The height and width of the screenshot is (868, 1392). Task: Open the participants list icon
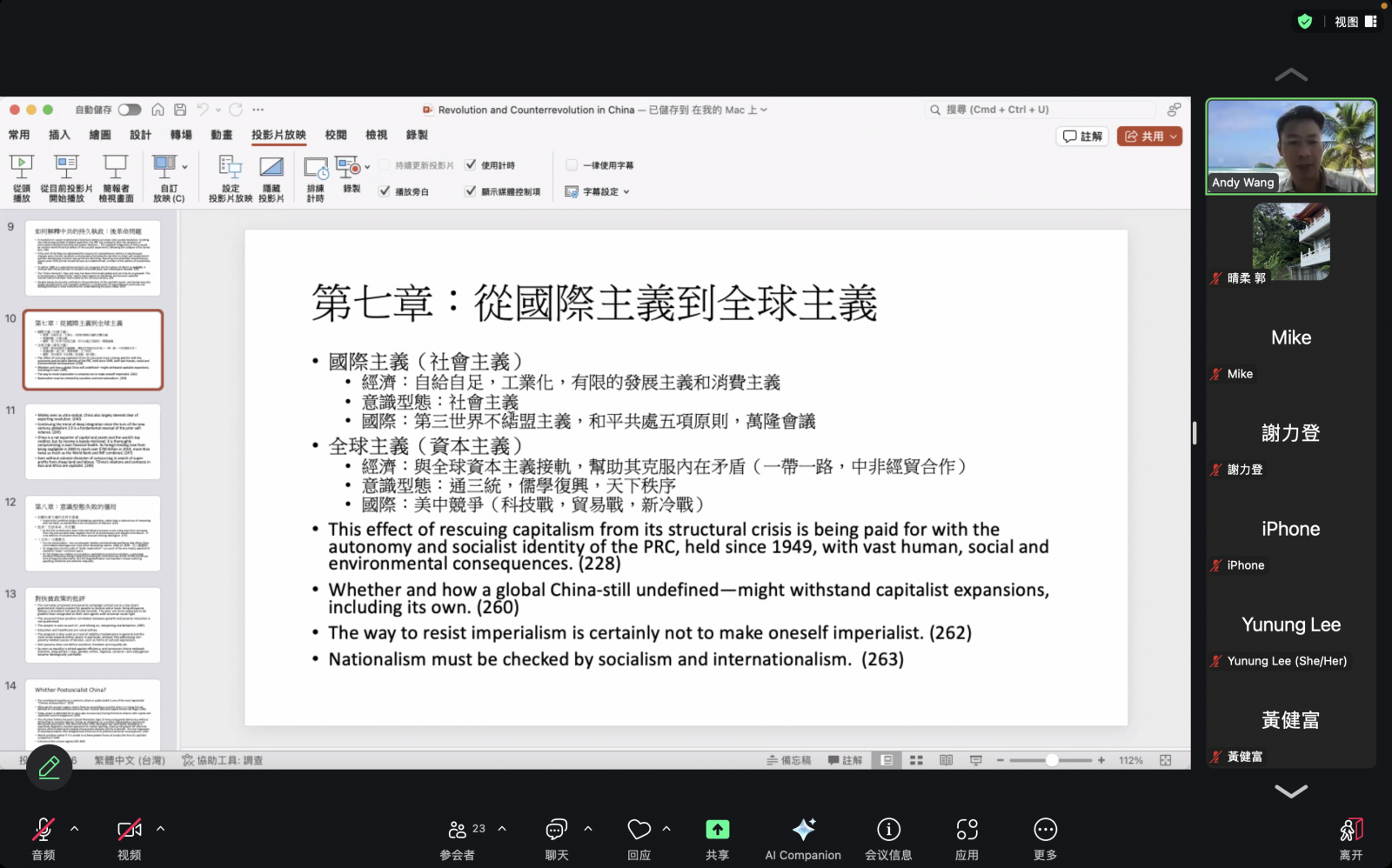pyautogui.click(x=458, y=830)
